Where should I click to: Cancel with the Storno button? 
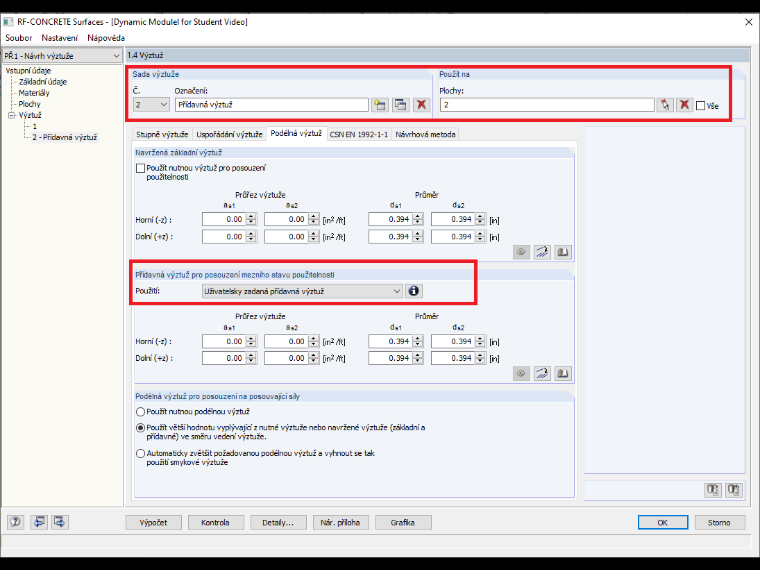coord(719,522)
